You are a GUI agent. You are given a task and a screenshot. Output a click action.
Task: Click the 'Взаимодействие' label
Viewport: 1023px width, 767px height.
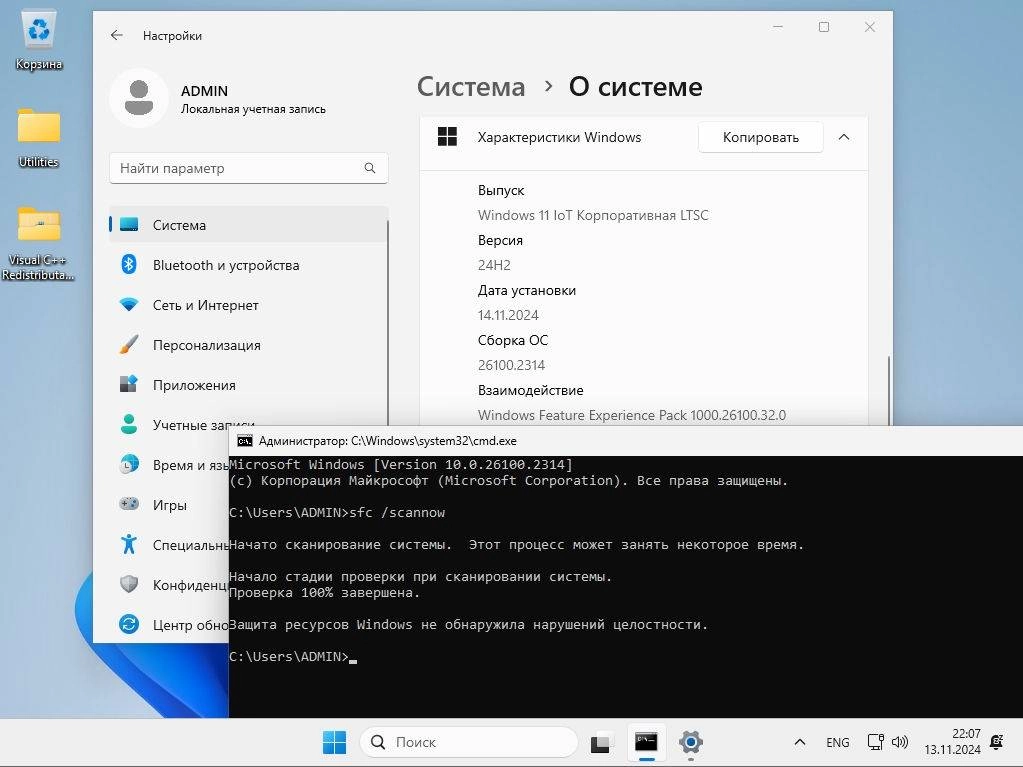pos(530,390)
